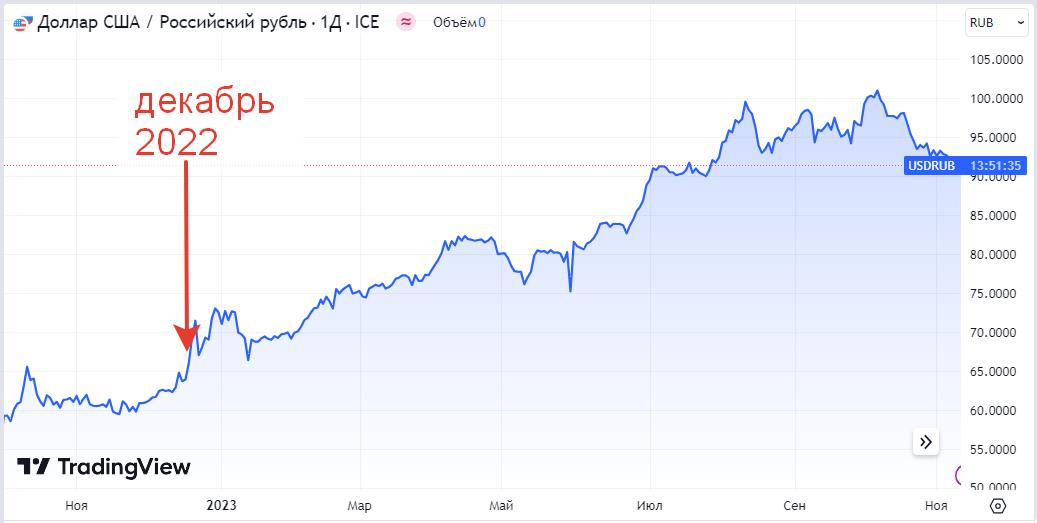Open chart settings hexagon gear icon
The image size is (1037, 523).
(996, 505)
